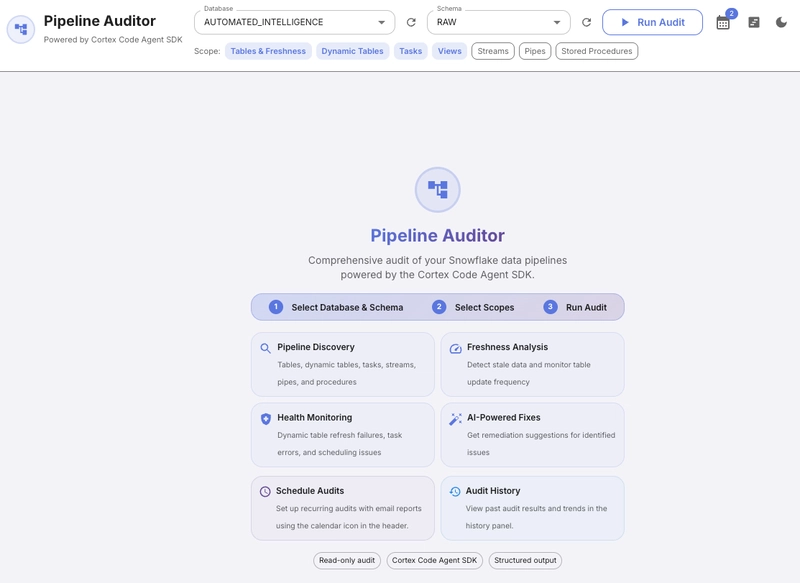Open the Schema dropdown
Image resolution: width=800 pixels, height=583 pixels.
point(498,22)
